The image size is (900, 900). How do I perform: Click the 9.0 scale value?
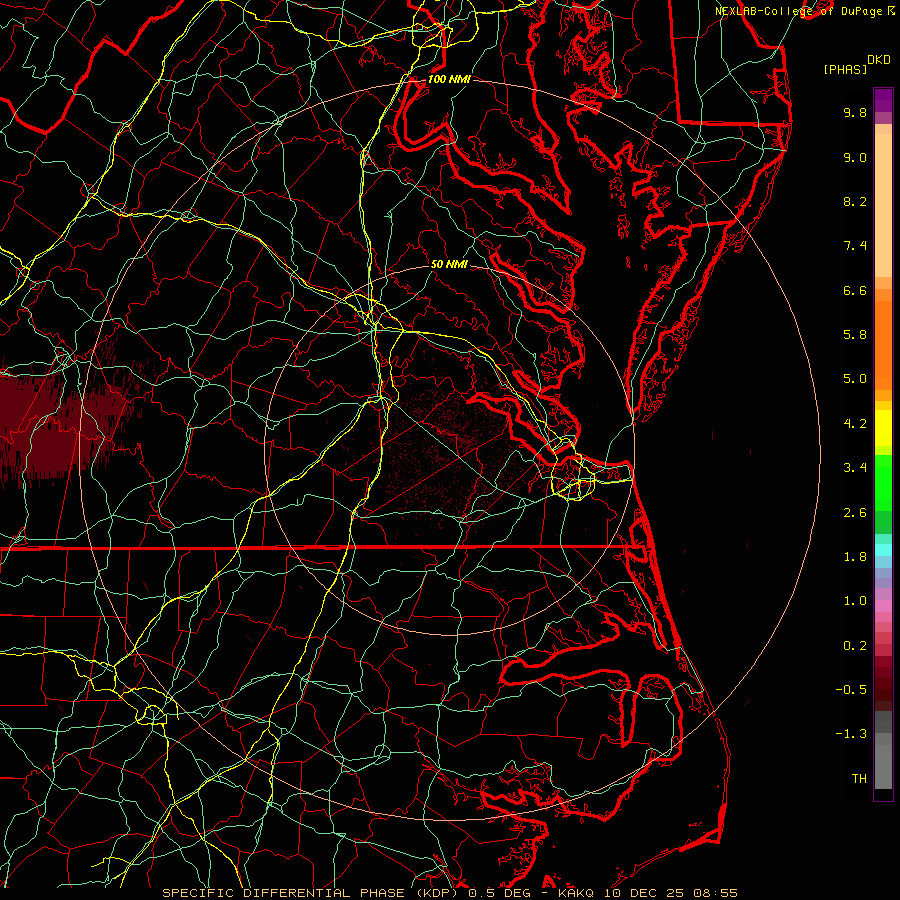[855, 157]
